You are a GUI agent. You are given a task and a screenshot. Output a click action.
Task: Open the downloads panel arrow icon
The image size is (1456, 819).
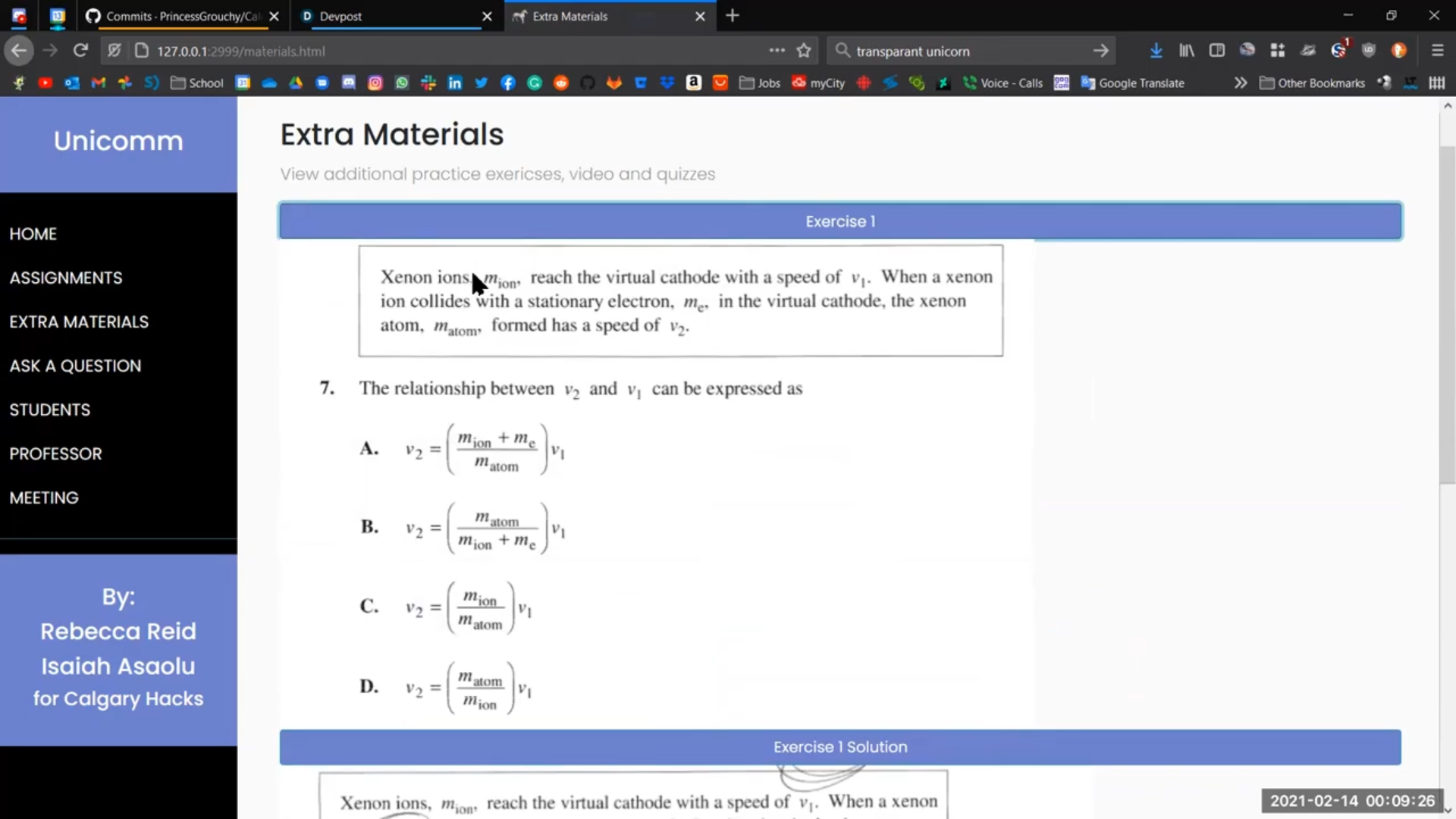tap(1156, 51)
